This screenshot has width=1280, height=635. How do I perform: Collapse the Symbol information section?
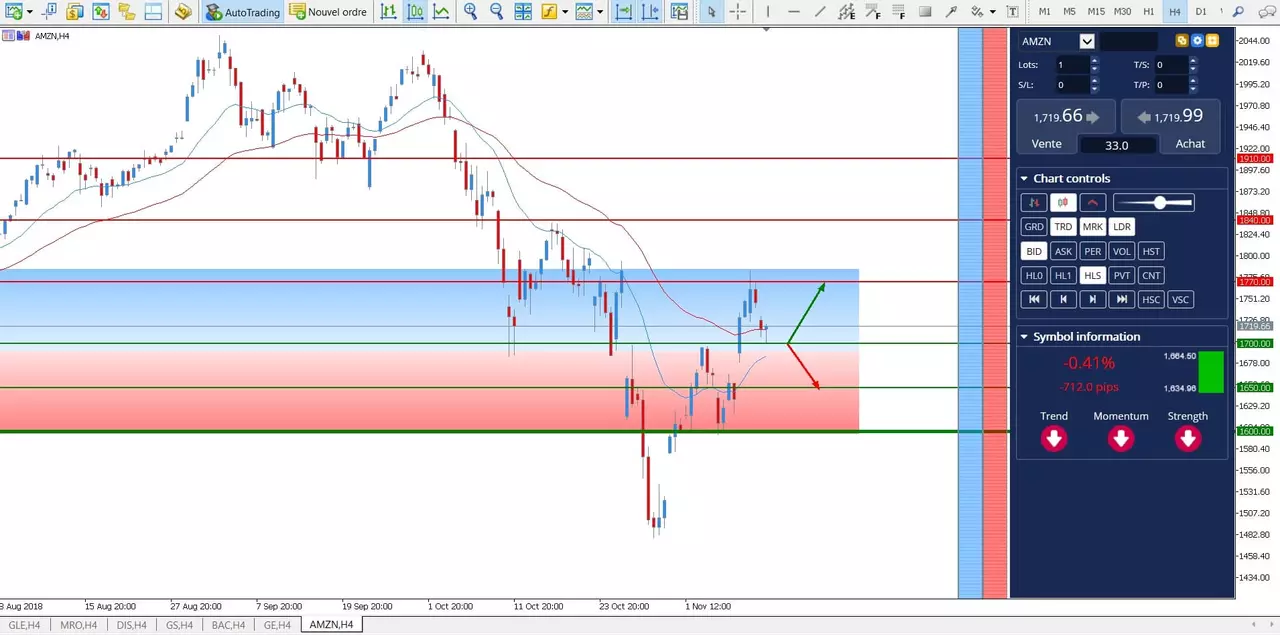pyautogui.click(x=1024, y=337)
